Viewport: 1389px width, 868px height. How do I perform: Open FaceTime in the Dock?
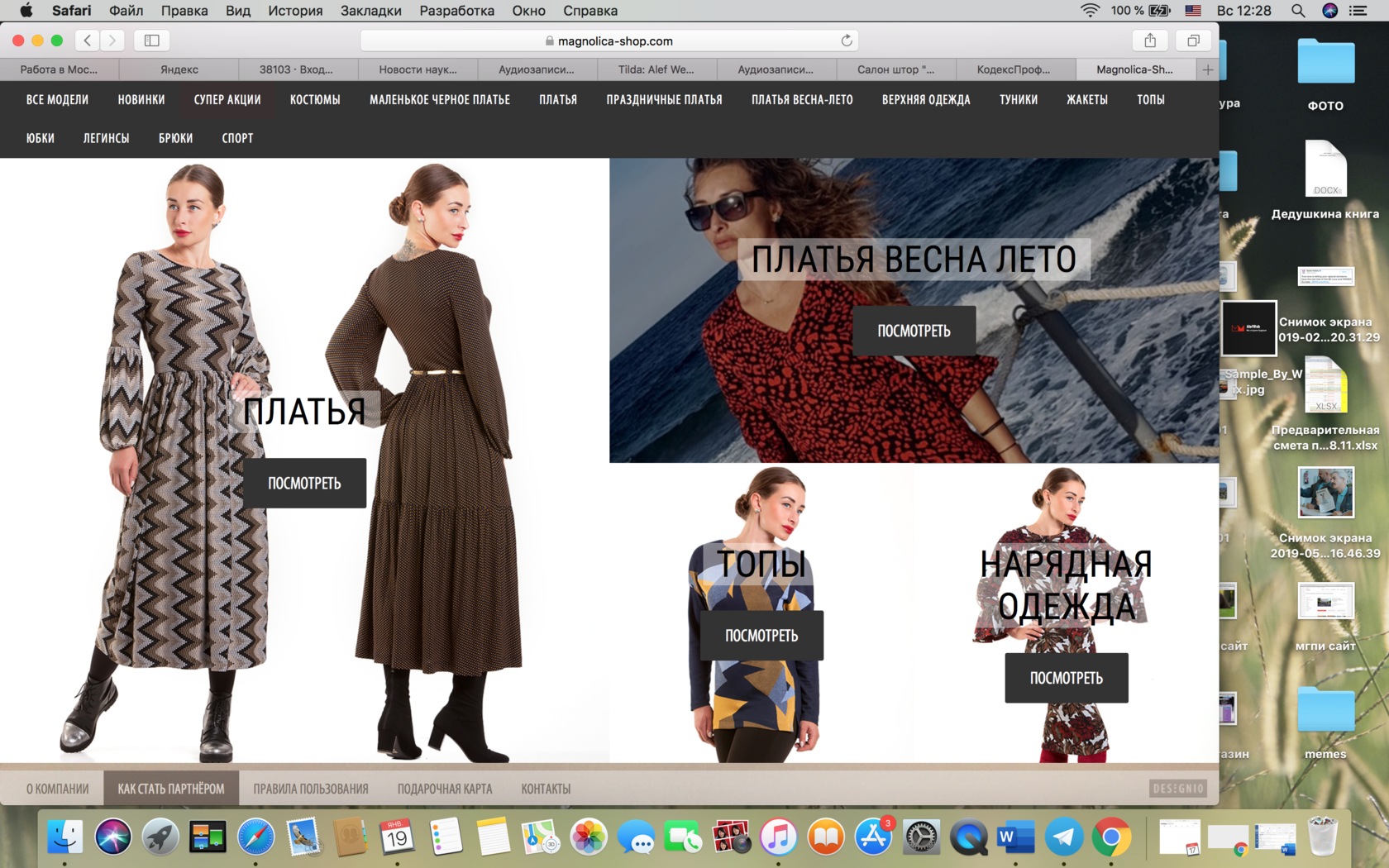683,837
